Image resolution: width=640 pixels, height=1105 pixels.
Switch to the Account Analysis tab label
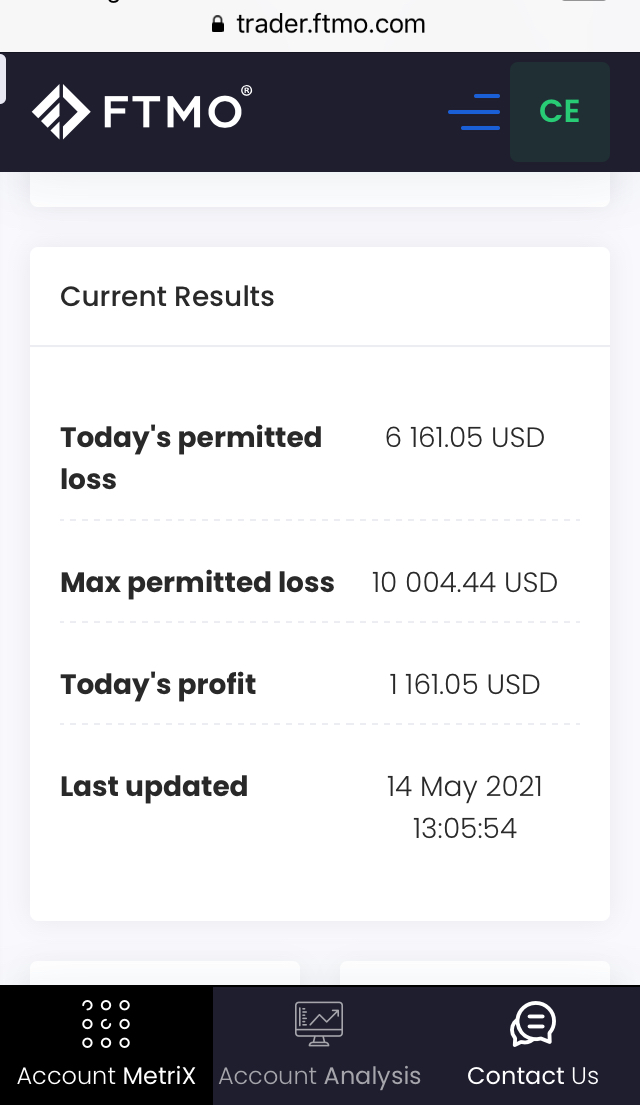click(x=319, y=1076)
